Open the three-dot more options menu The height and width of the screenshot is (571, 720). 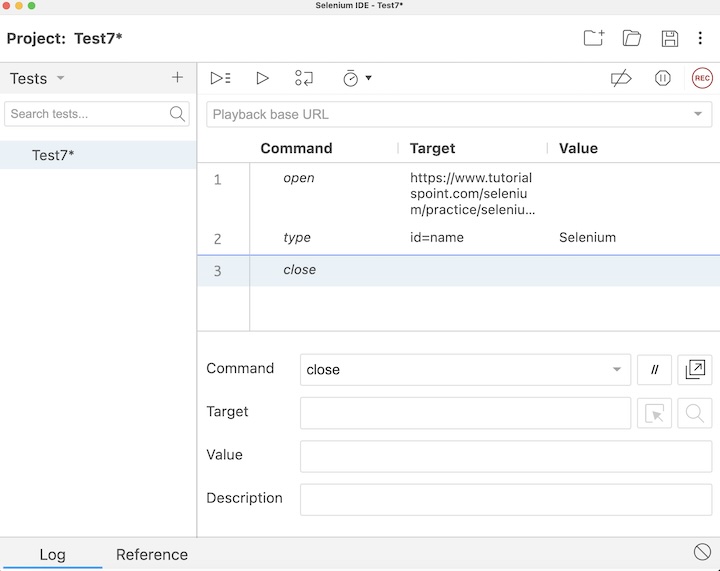(701, 39)
